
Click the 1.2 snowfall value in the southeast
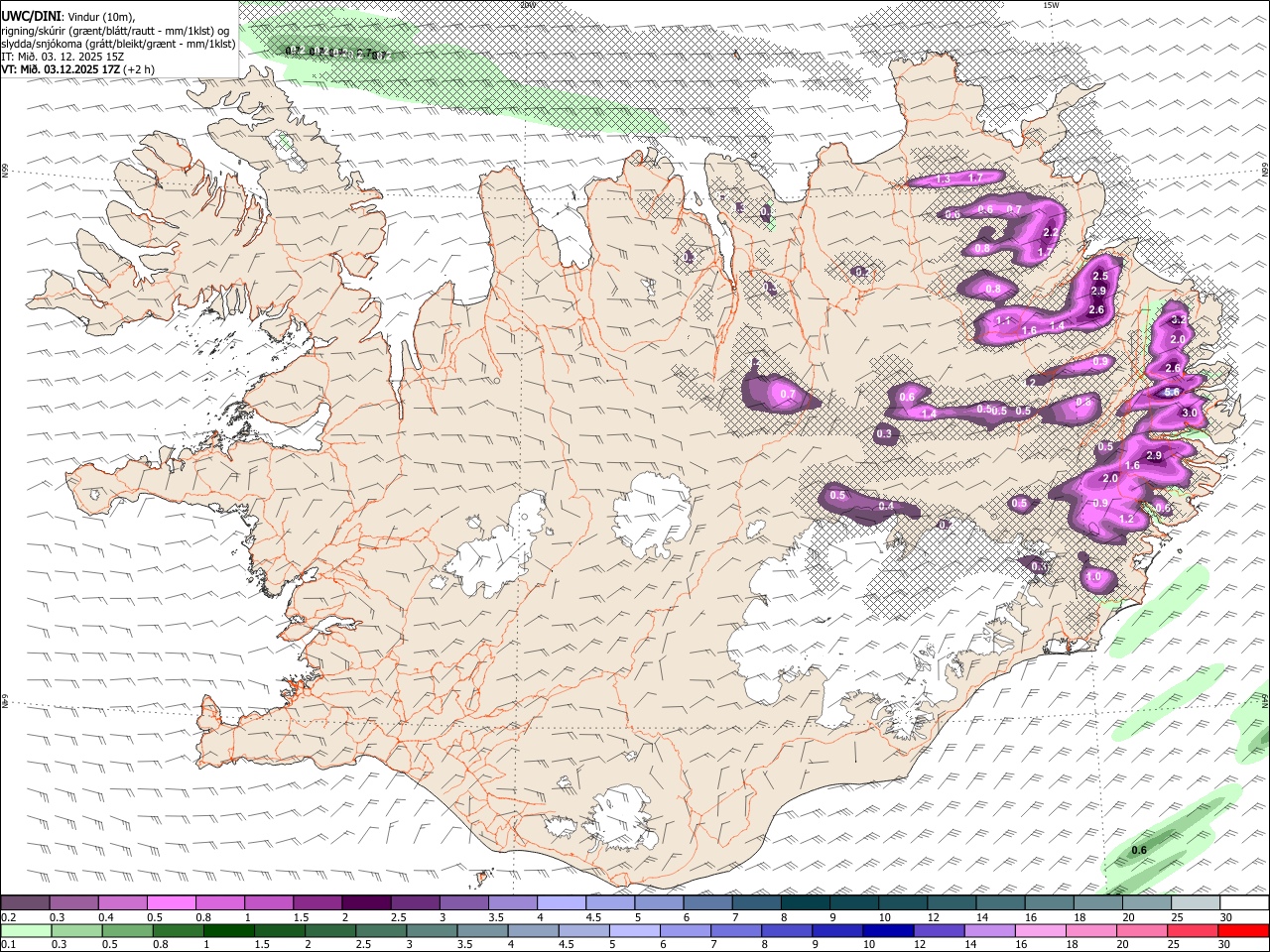[1126, 519]
